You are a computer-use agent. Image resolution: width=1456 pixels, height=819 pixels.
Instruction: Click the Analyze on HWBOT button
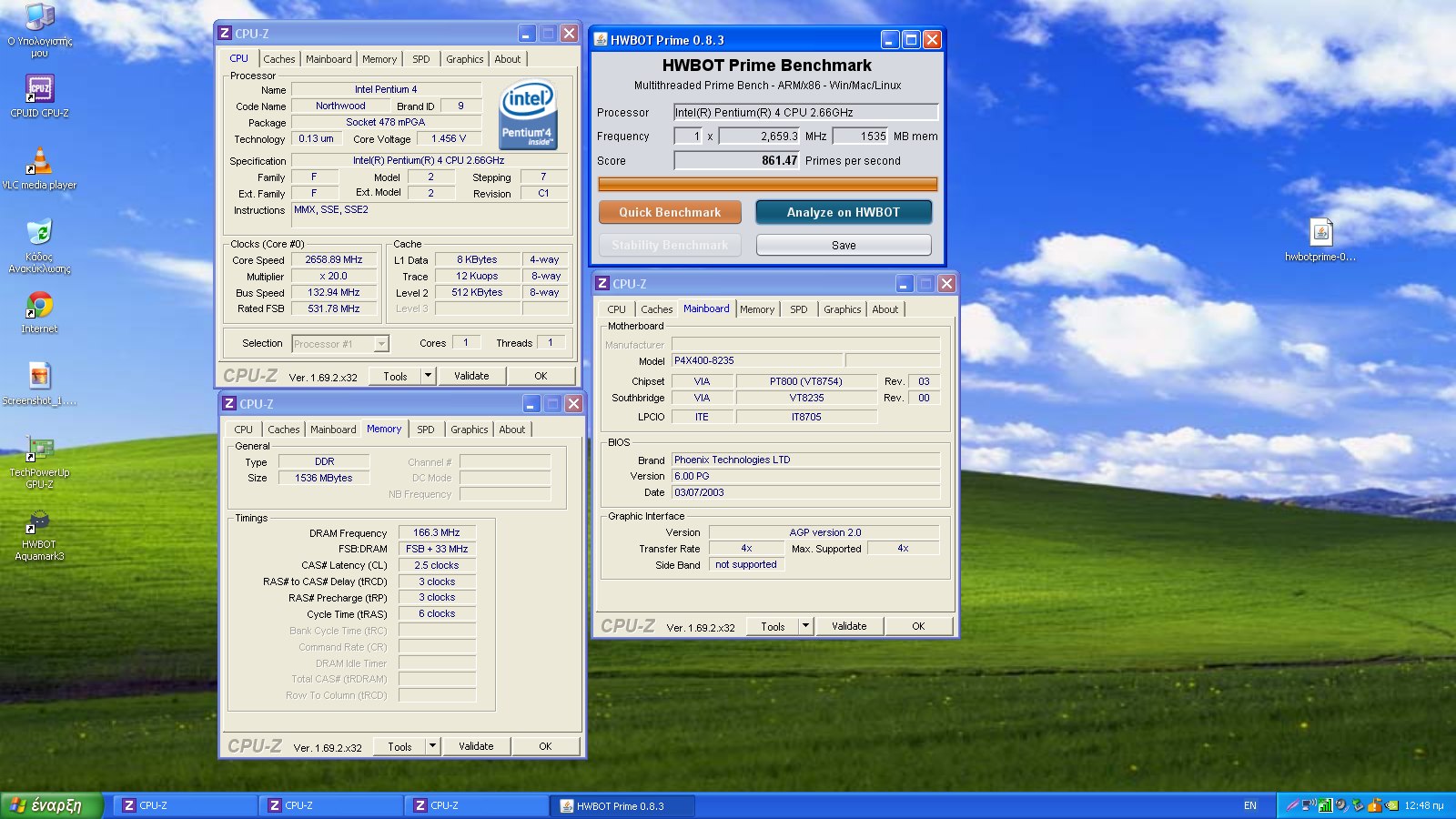pos(844,212)
